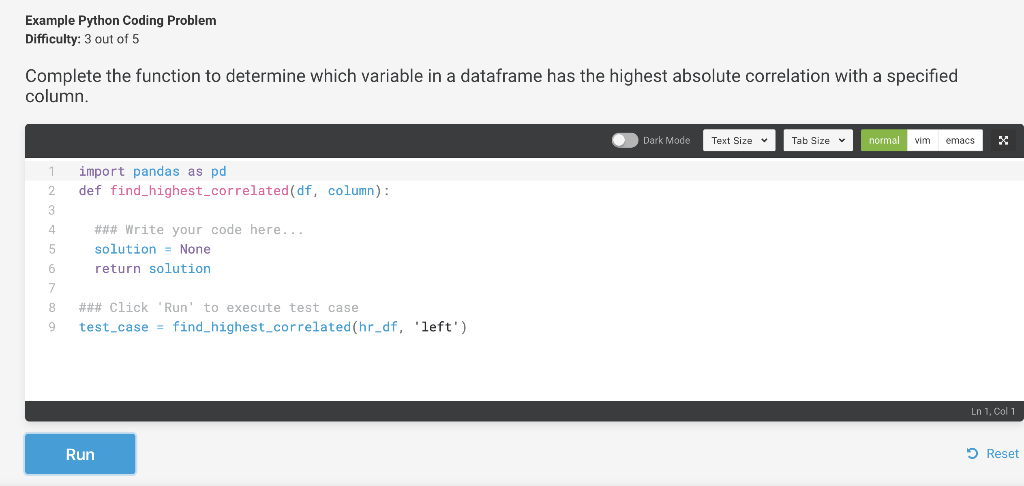The width and height of the screenshot is (1024, 486).
Task: Click empty editor area below code
Action: (522, 369)
